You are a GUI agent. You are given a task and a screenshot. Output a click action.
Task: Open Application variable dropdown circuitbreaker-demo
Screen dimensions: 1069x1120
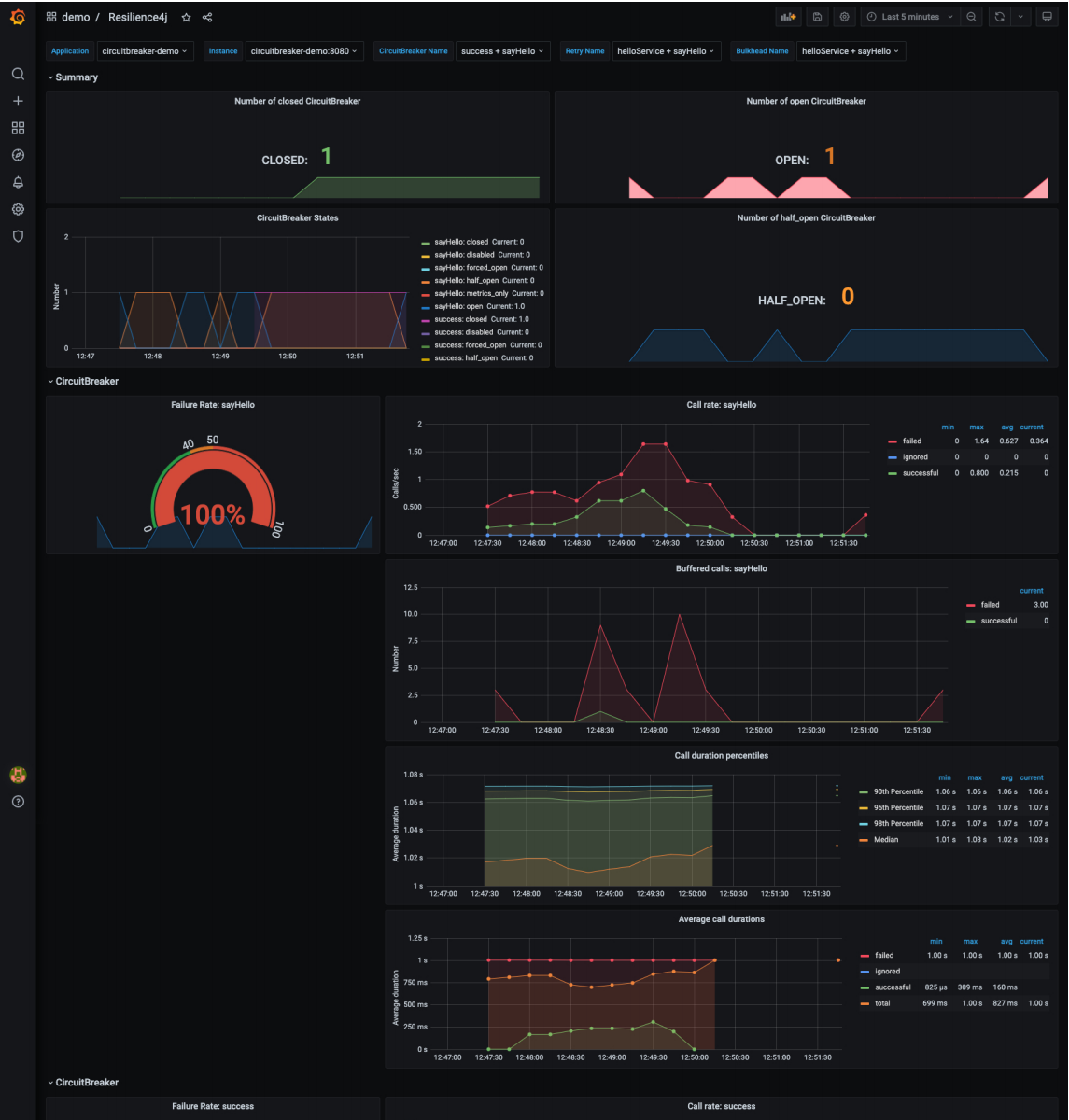(145, 51)
